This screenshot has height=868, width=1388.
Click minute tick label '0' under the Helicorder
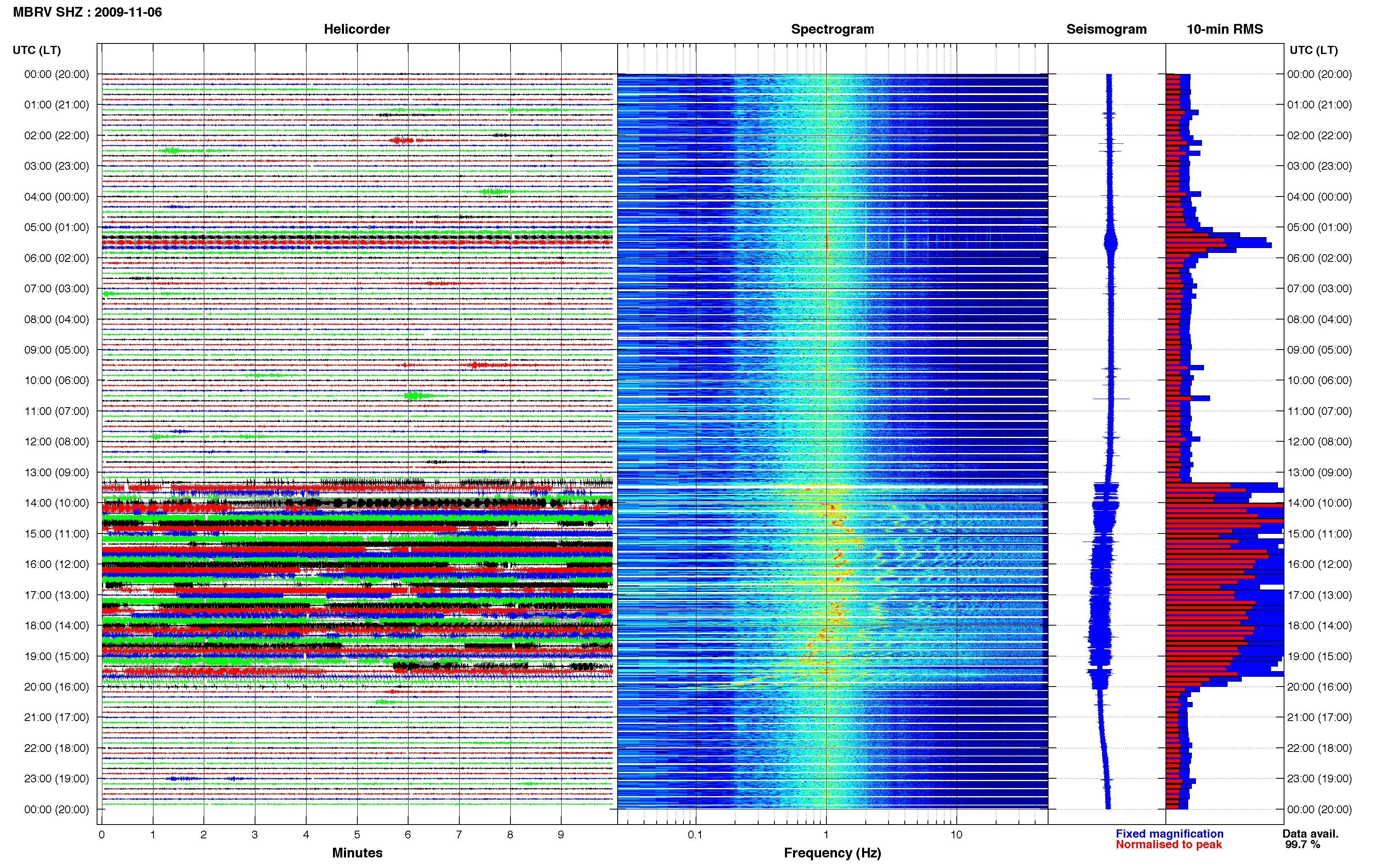point(102,835)
